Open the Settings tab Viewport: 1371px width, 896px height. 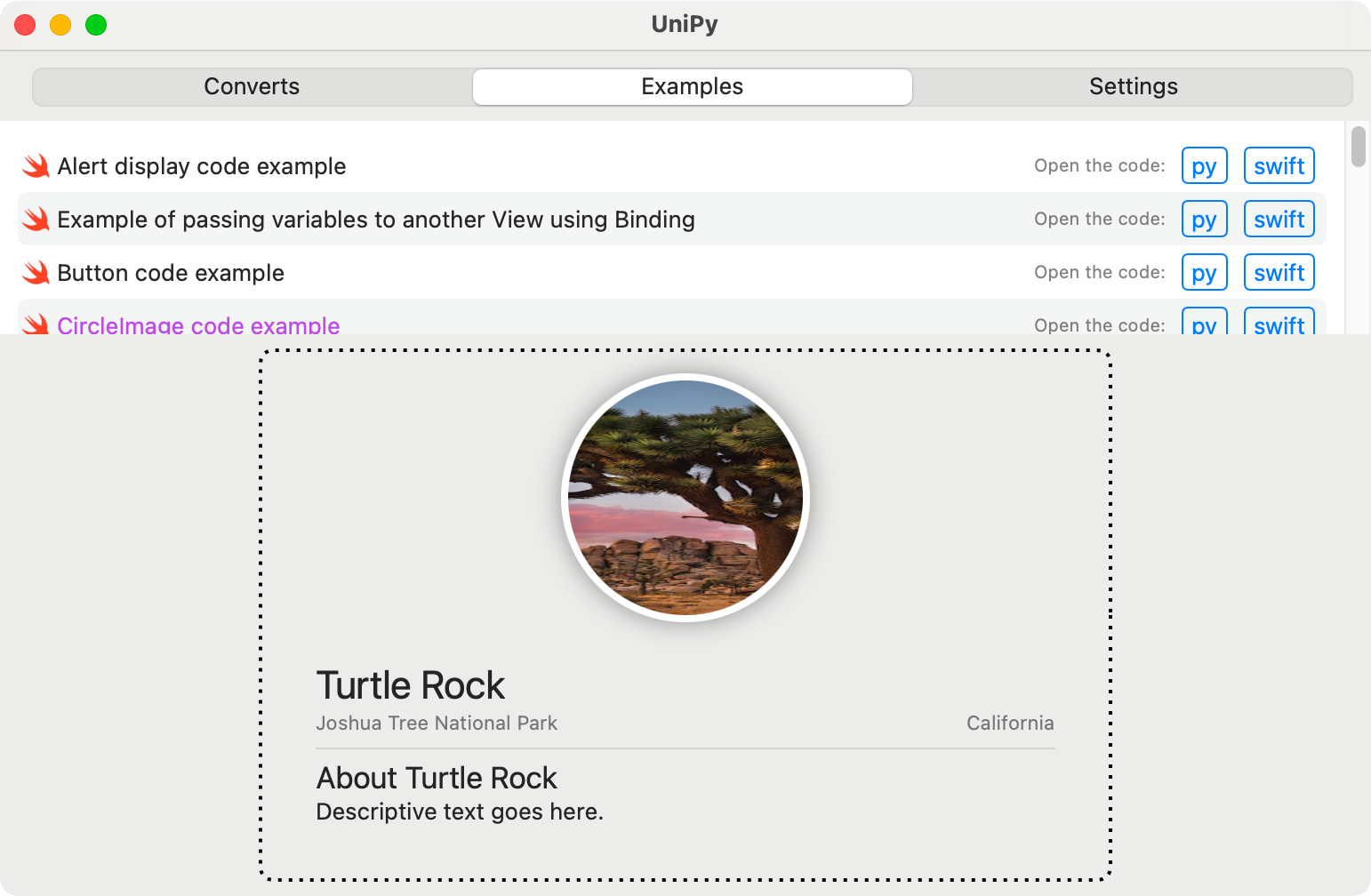pos(1133,87)
